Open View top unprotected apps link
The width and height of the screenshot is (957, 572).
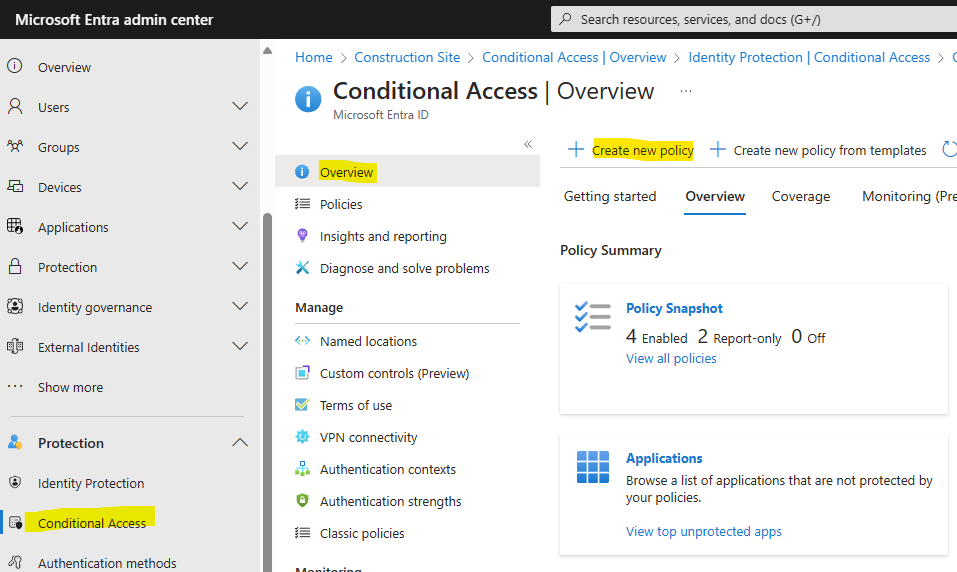[704, 531]
